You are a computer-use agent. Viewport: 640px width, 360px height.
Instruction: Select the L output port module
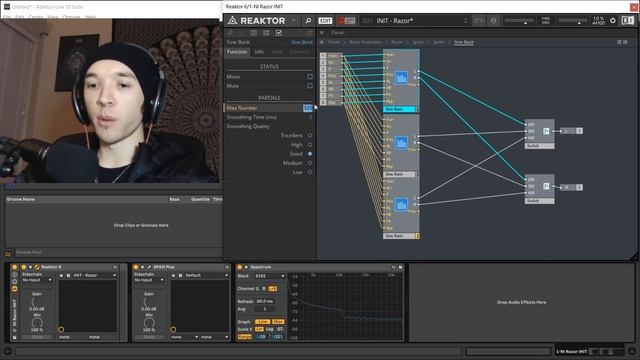tap(571, 131)
